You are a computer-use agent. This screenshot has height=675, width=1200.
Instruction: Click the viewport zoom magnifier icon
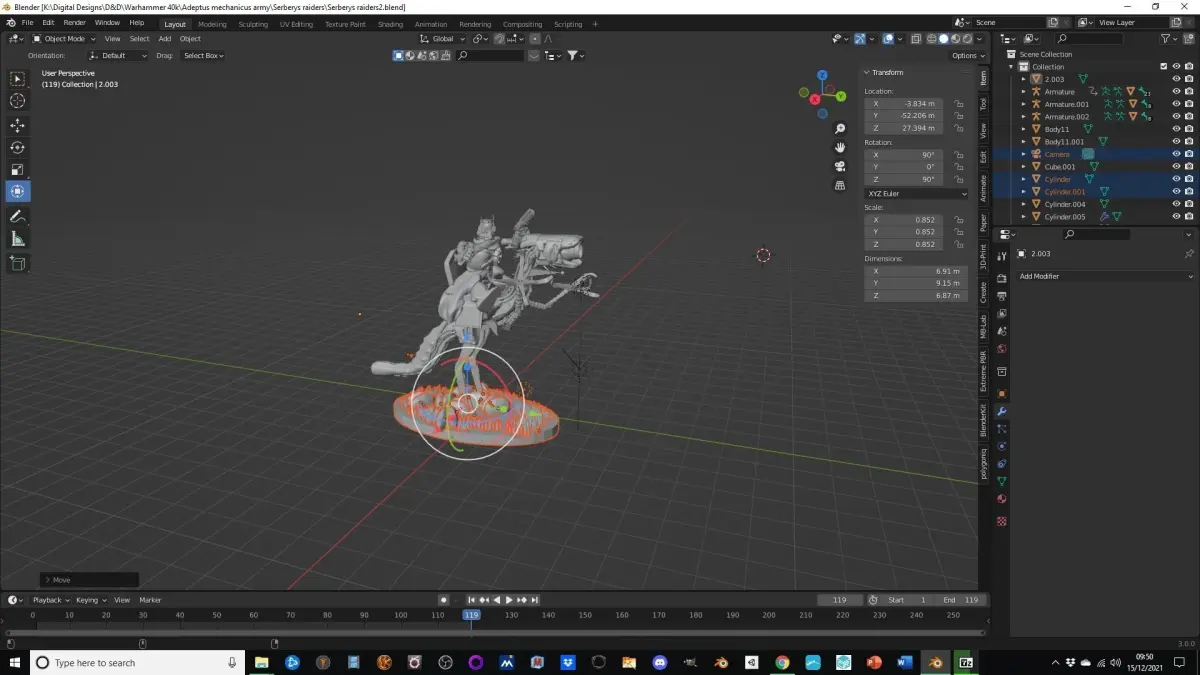841,129
